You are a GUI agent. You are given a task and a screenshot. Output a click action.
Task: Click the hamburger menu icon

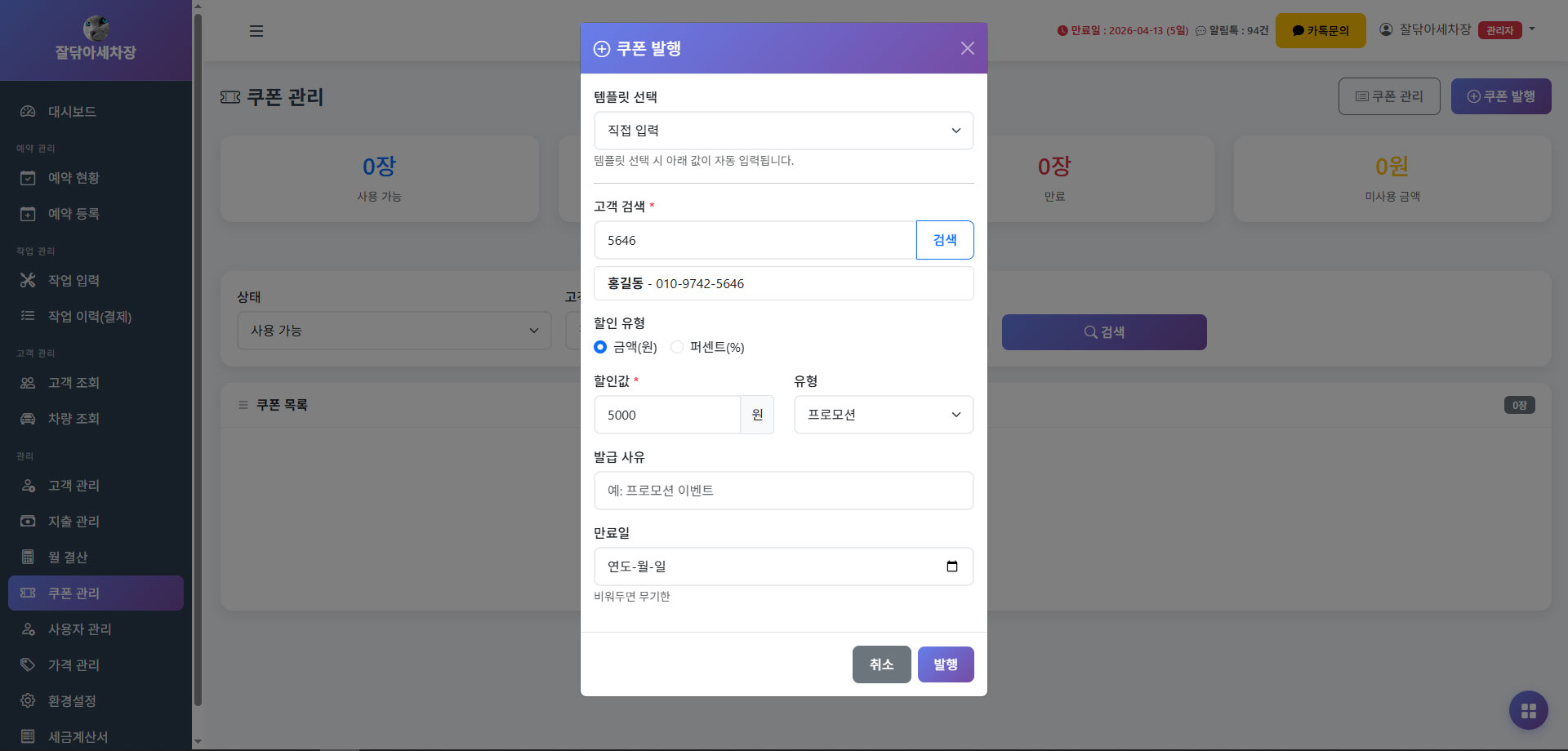tap(256, 31)
